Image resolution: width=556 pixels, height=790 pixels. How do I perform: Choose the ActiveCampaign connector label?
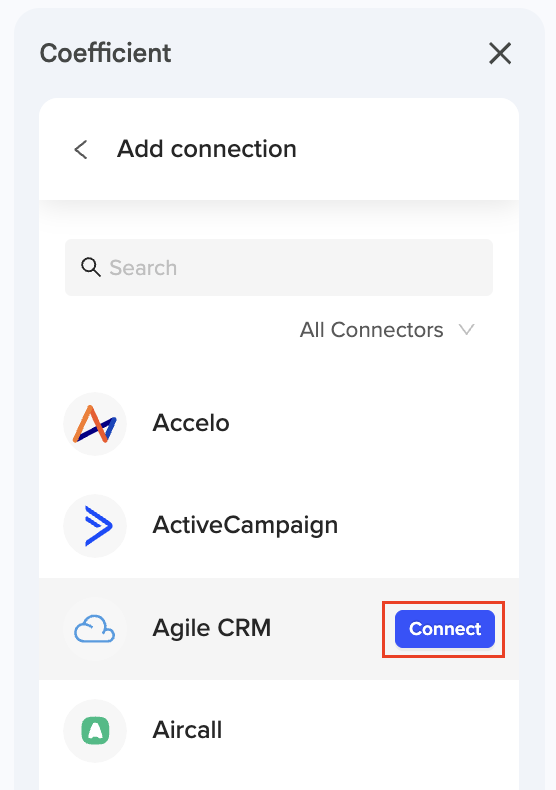click(x=245, y=525)
